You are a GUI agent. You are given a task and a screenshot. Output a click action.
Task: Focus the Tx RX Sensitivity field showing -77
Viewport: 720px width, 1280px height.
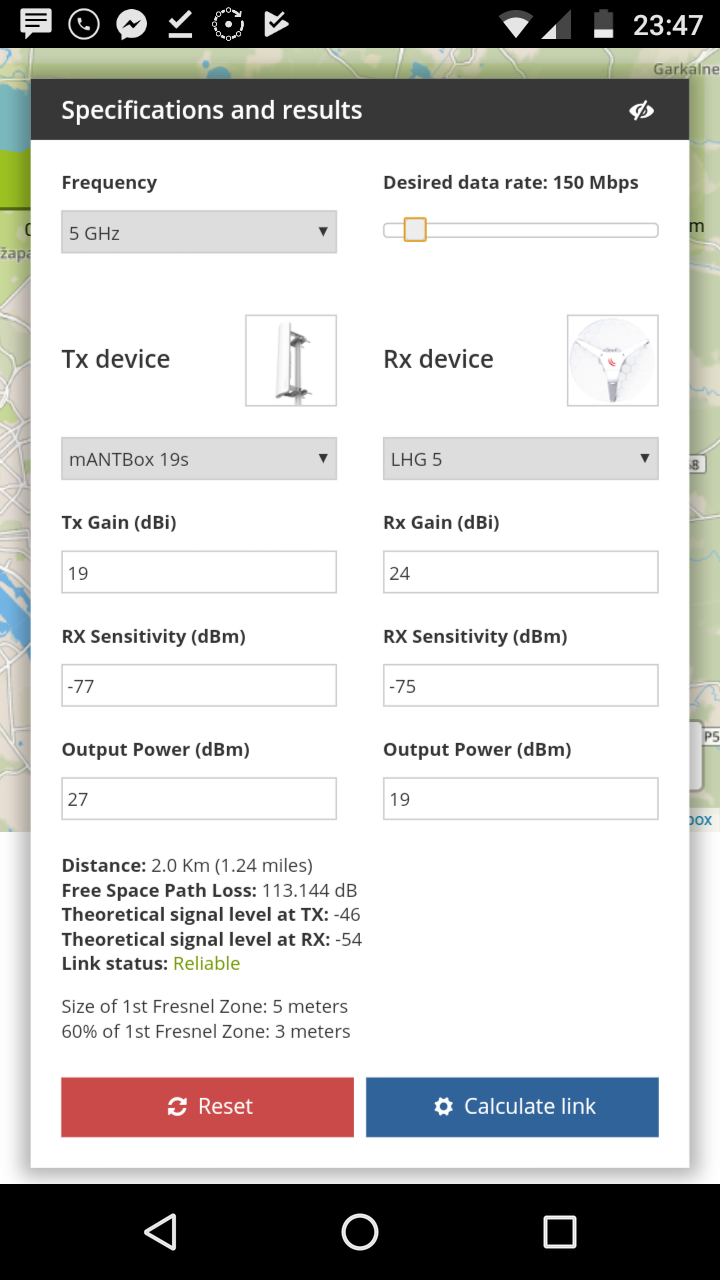[x=199, y=685]
